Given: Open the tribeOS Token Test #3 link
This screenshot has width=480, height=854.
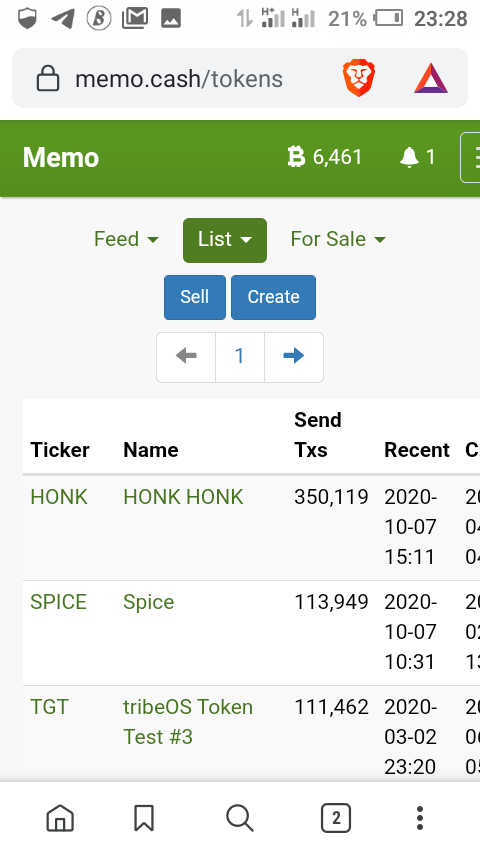Looking at the screenshot, I should (x=188, y=722).
